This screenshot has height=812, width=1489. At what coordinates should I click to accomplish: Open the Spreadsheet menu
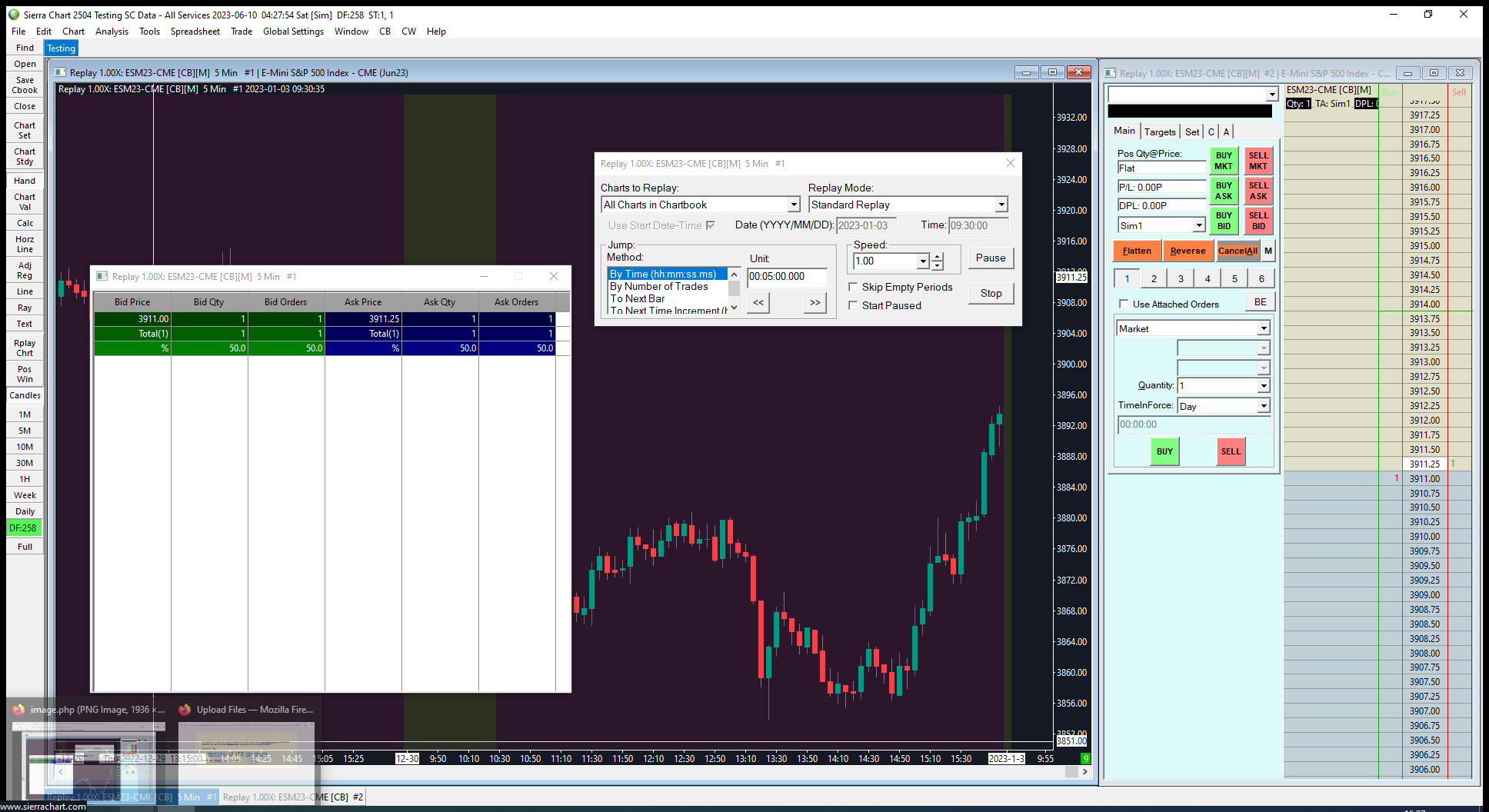(195, 32)
